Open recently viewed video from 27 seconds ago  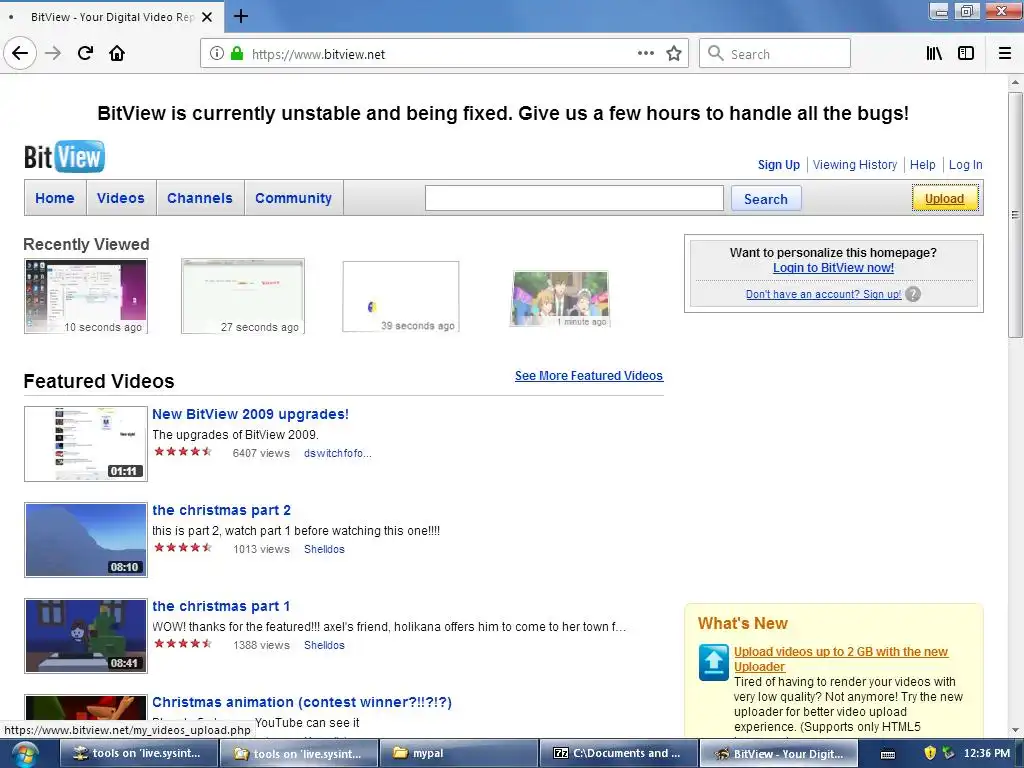pyautogui.click(x=242, y=296)
